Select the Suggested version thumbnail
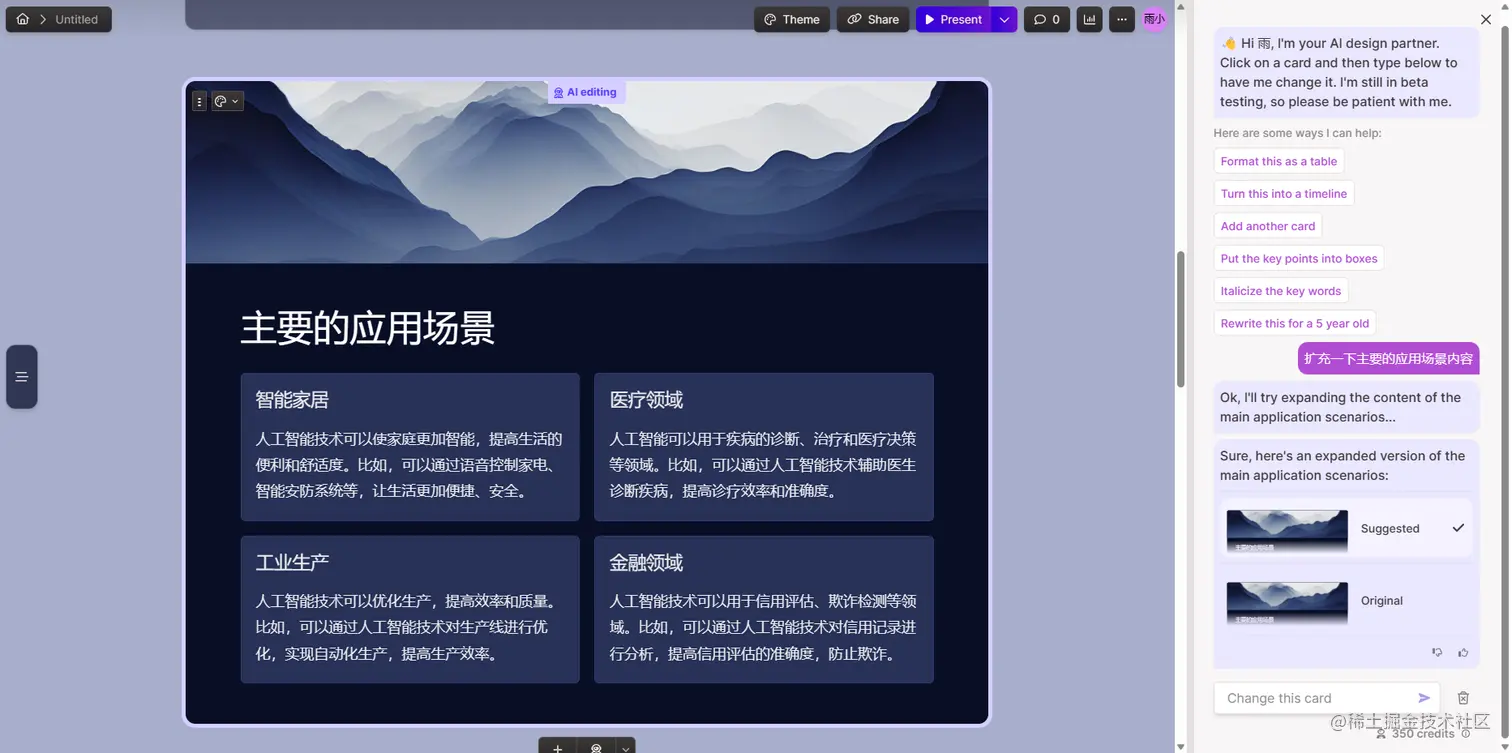Screen dimensions: 1512x753 [1287, 531]
